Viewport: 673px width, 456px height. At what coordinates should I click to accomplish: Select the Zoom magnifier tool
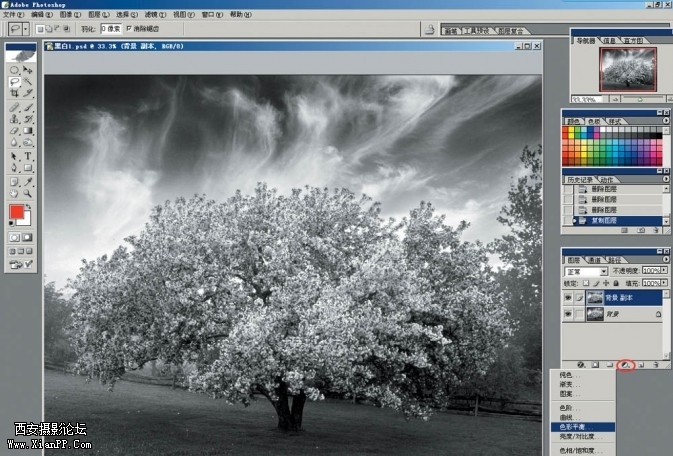click(x=28, y=194)
